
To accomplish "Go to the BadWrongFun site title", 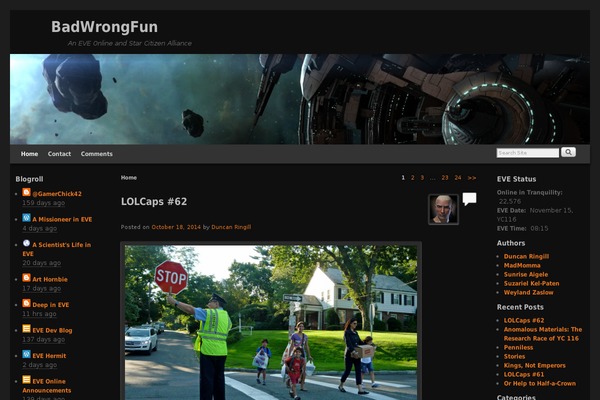I will (x=104, y=27).
